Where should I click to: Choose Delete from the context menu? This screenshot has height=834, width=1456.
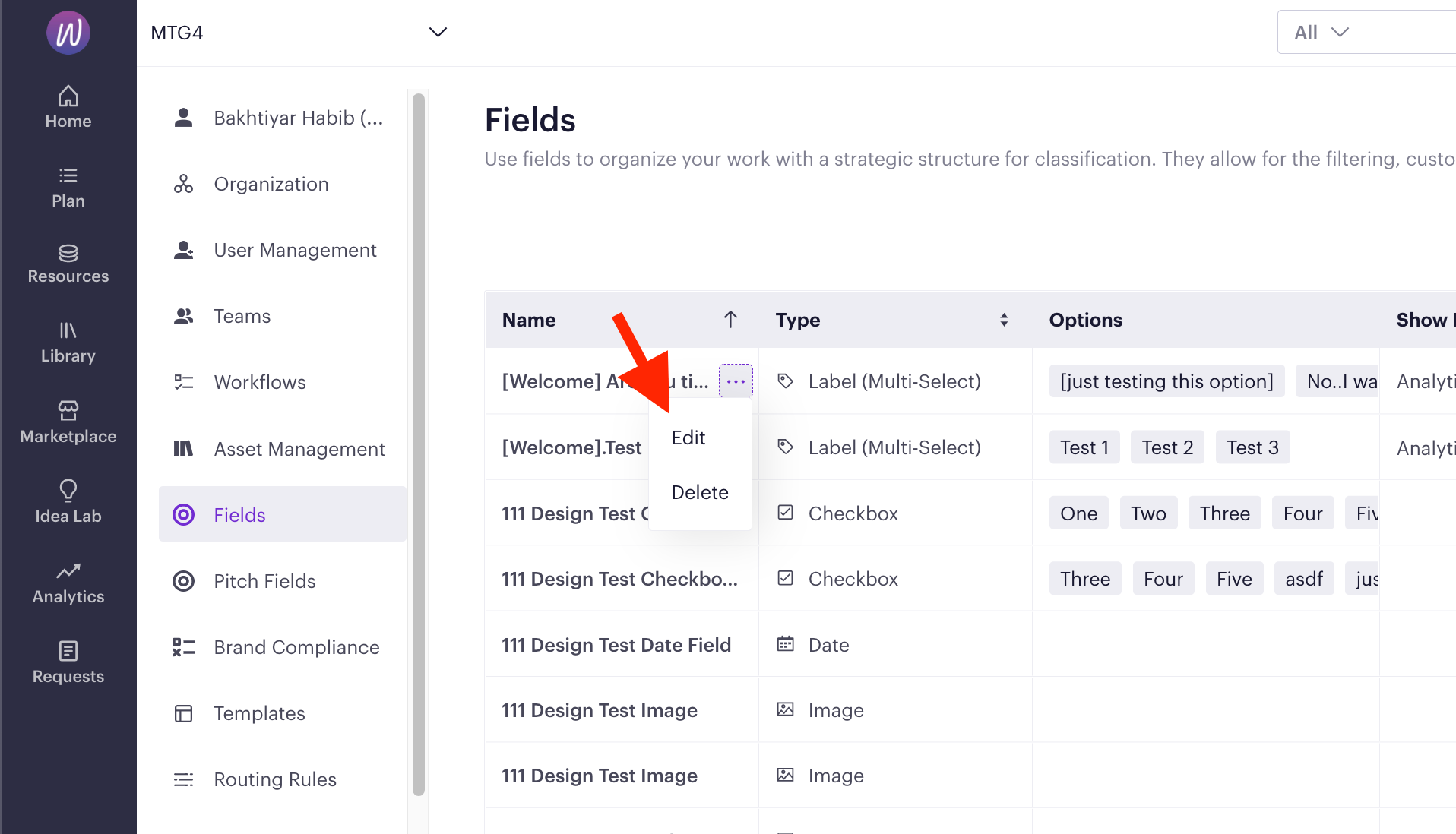click(x=700, y=492)
